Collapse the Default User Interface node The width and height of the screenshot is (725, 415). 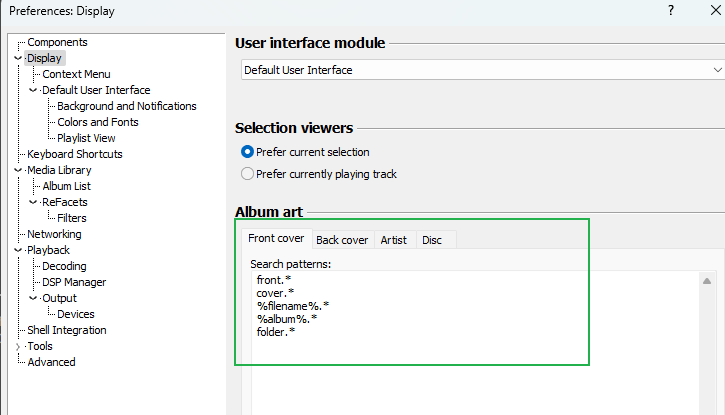click(33, 90)
